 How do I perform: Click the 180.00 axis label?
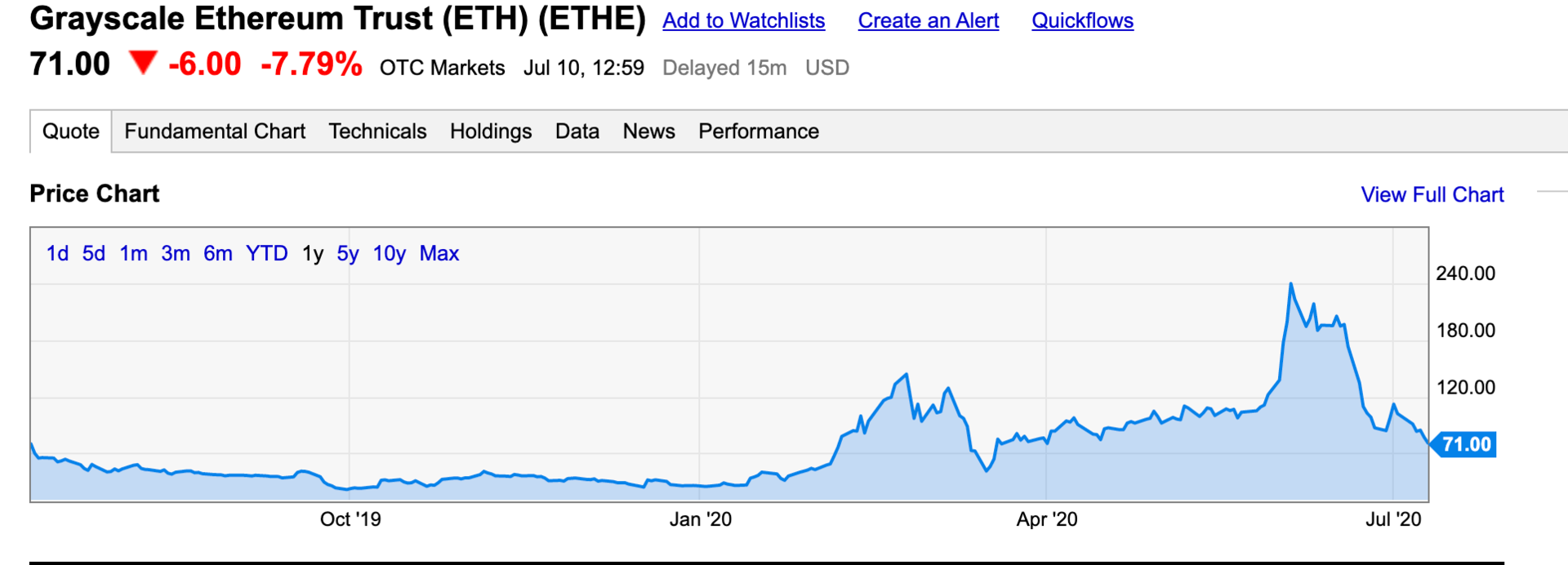1466,331
